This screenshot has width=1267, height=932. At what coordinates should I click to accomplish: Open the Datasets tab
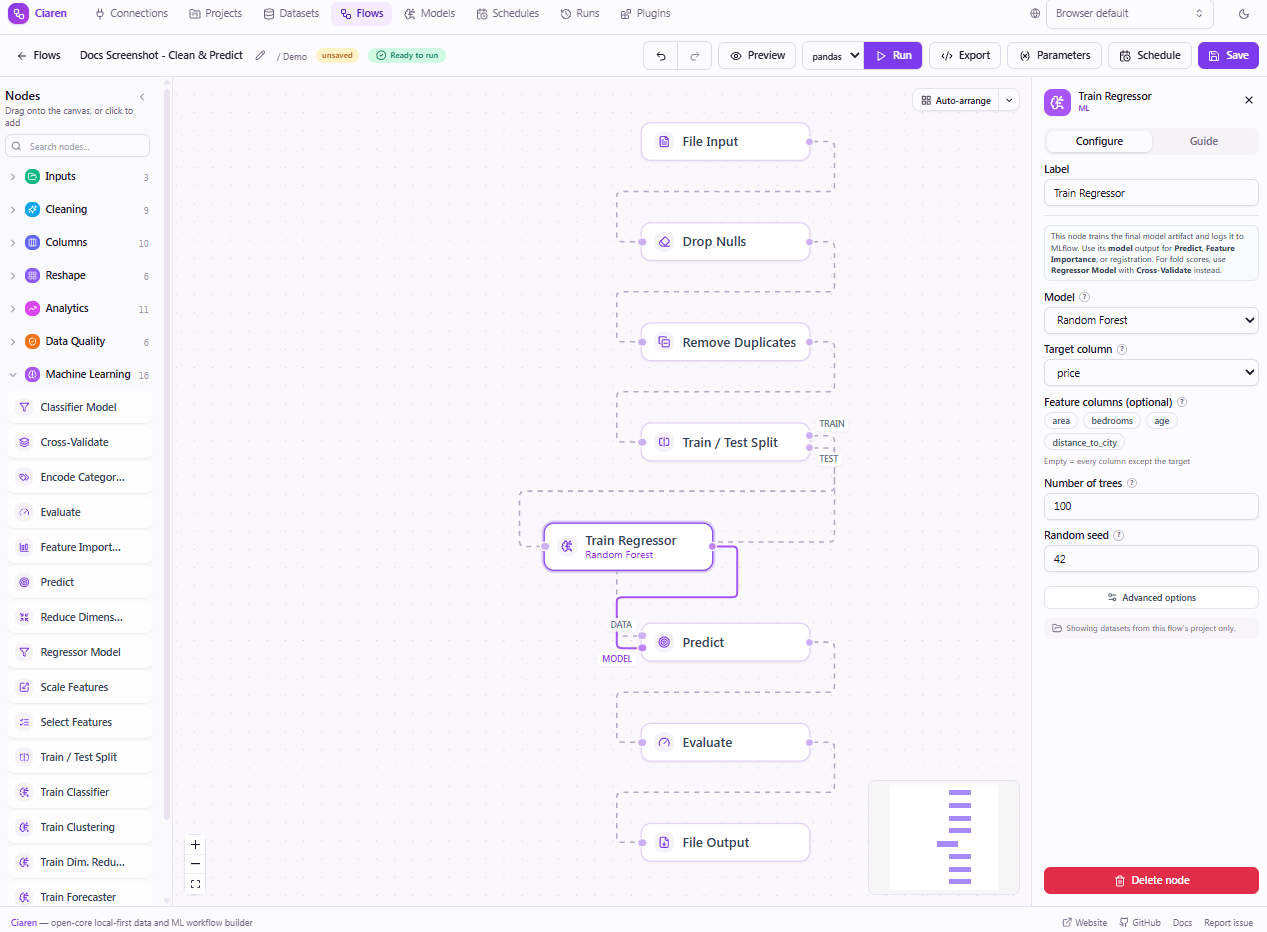point(291,14)
